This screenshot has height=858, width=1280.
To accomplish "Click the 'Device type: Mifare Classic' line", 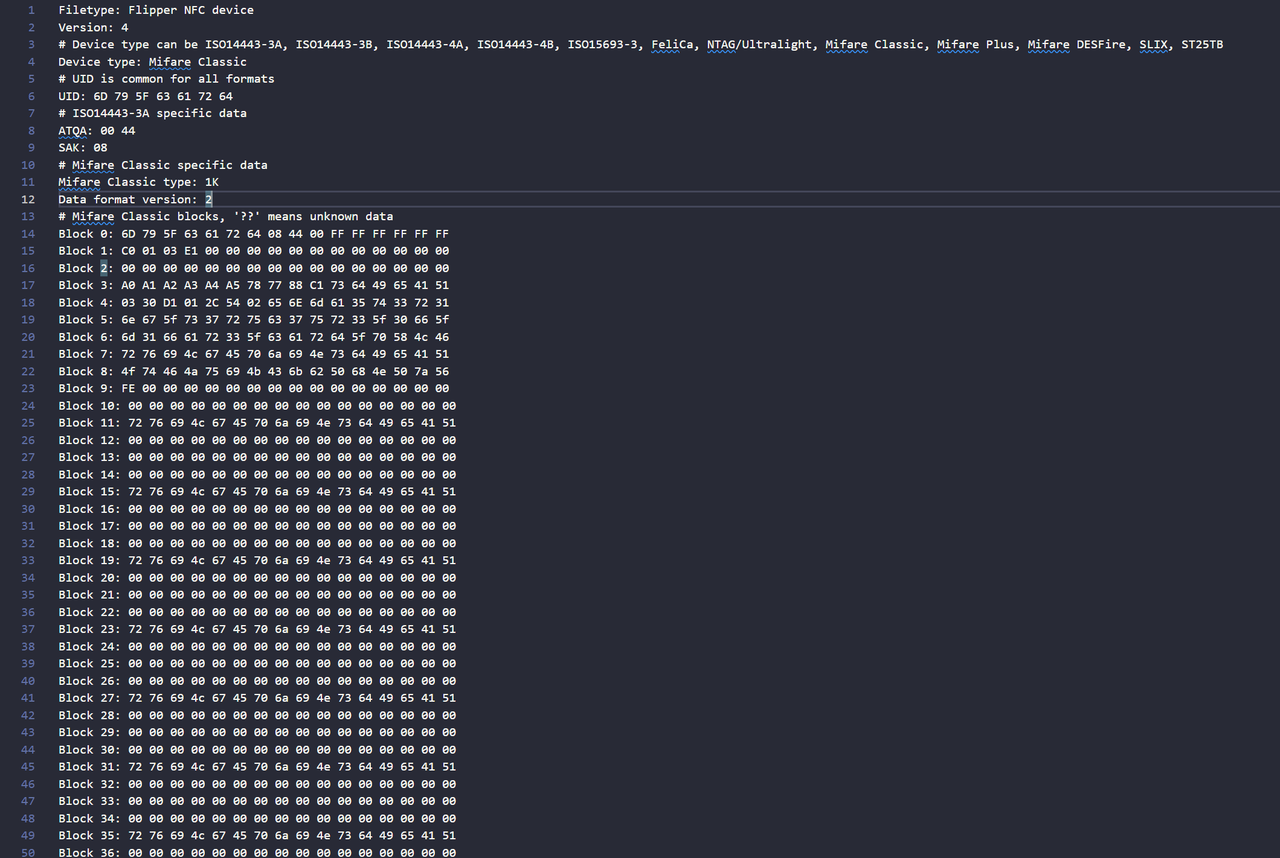I will click(152, 62).
